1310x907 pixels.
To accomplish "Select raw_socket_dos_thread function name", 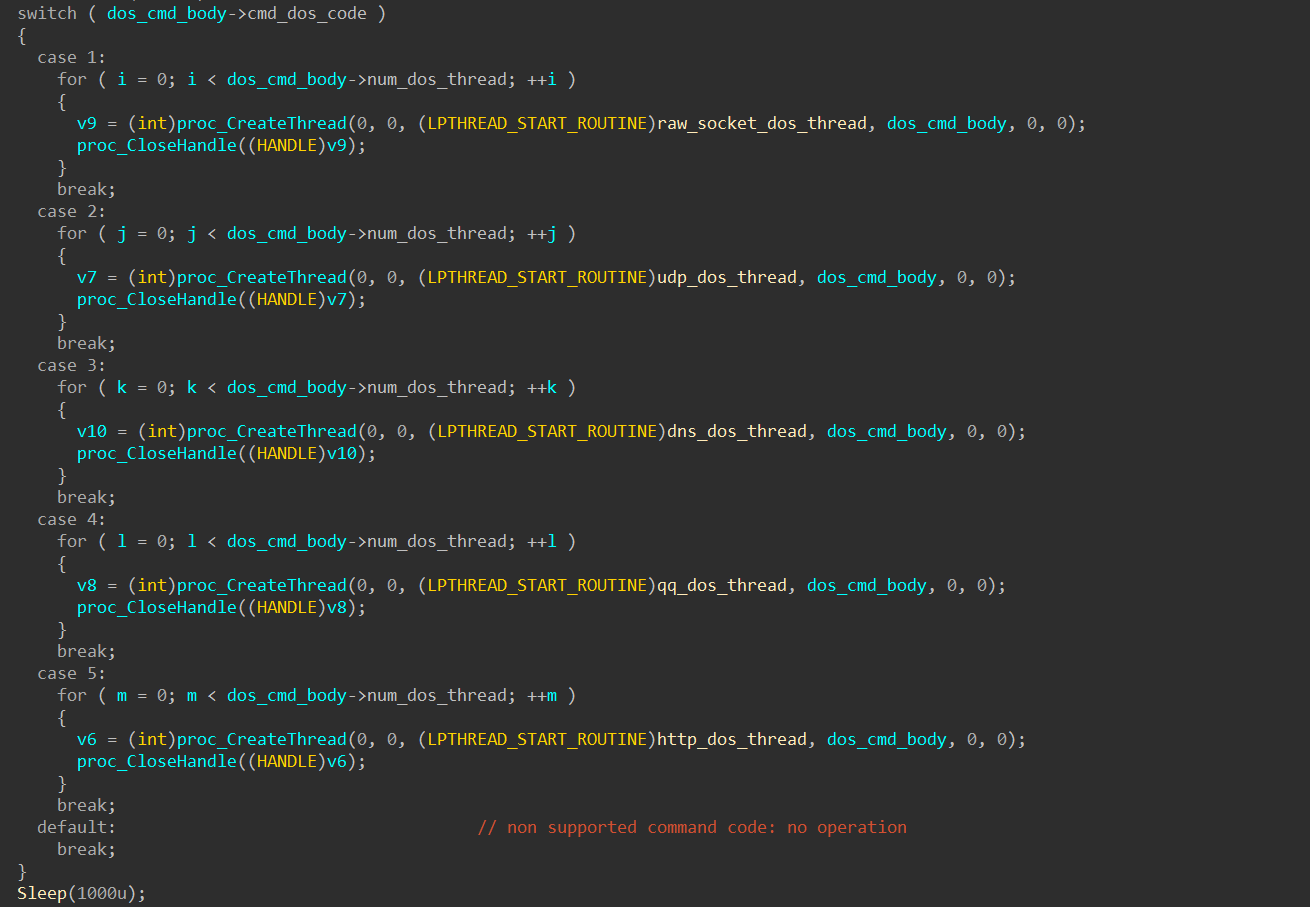I will point(761,123).
